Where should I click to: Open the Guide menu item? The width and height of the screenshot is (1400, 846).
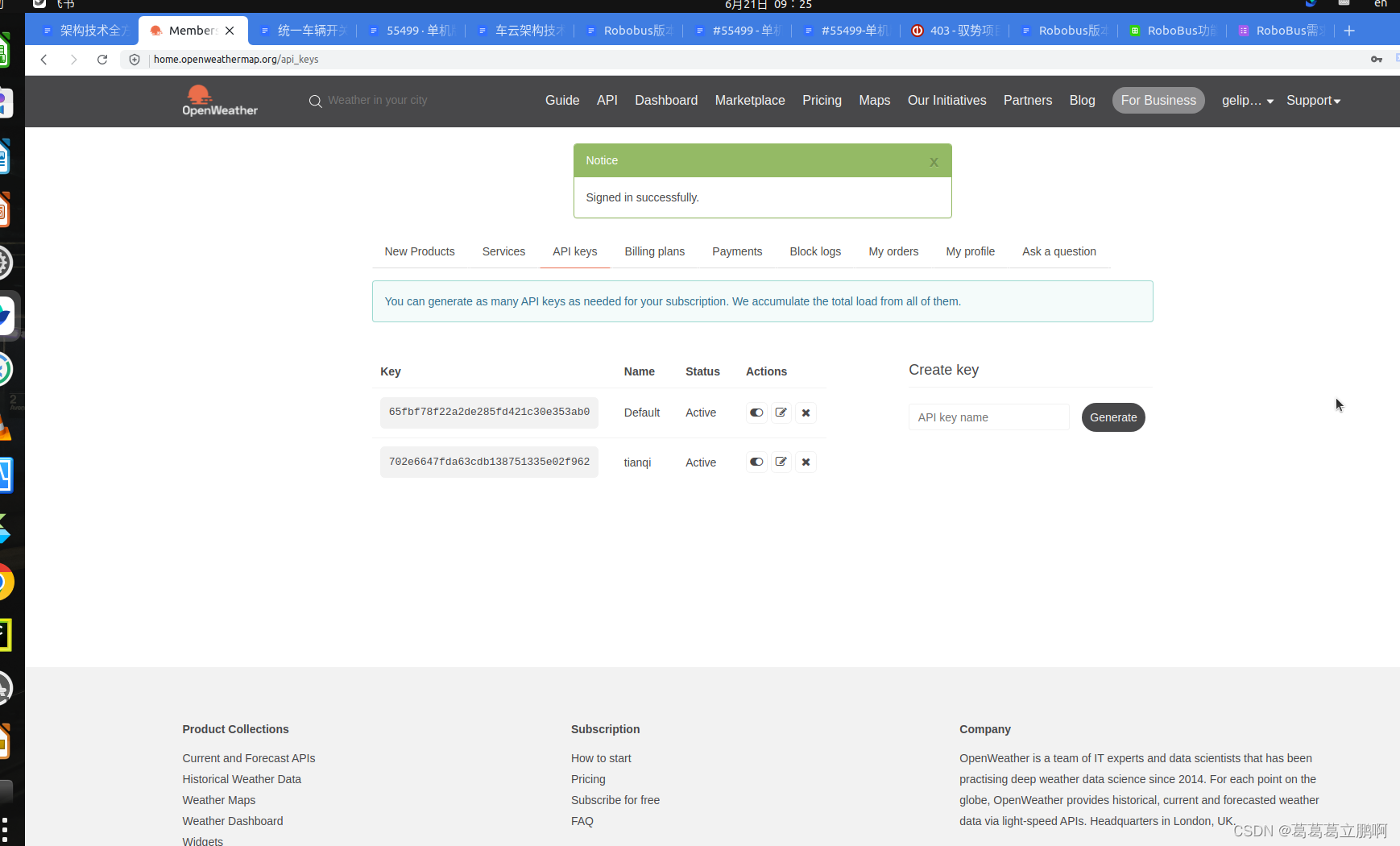(x=562, y=101)
